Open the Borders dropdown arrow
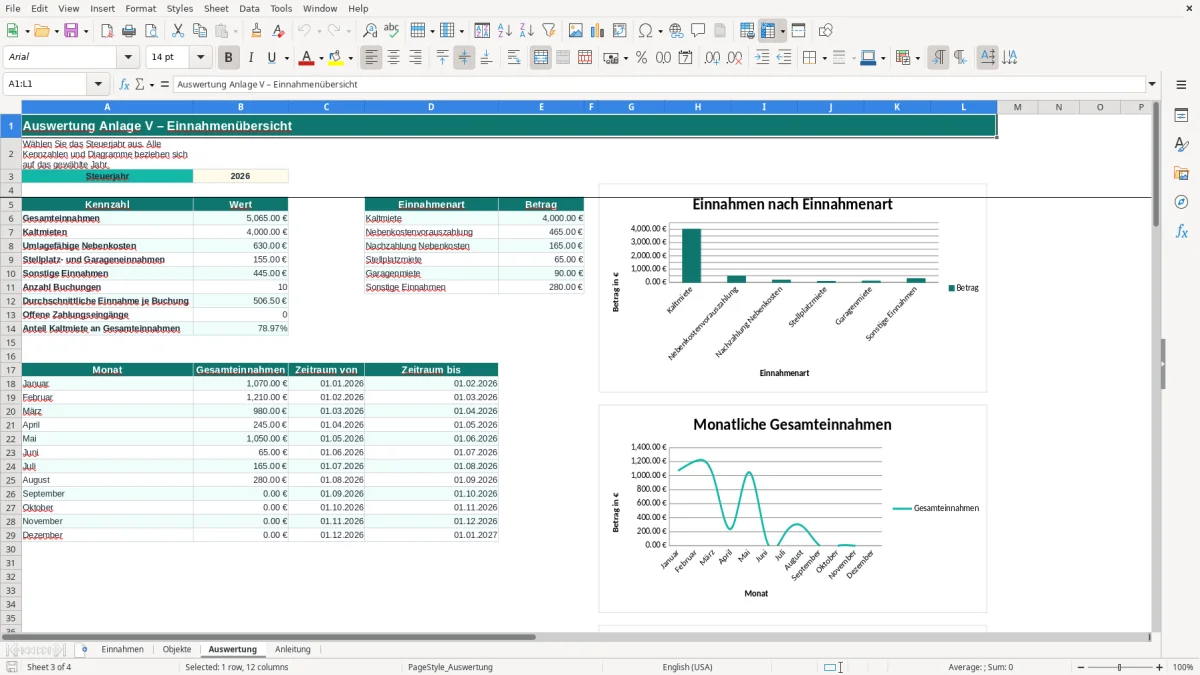This screenshot has width=1200, height=675. 824,58
